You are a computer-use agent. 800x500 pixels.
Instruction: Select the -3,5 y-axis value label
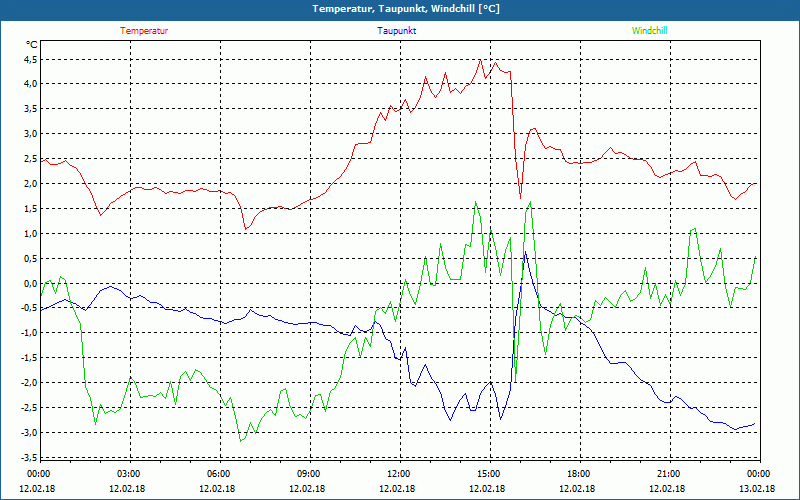click(28, 457)
